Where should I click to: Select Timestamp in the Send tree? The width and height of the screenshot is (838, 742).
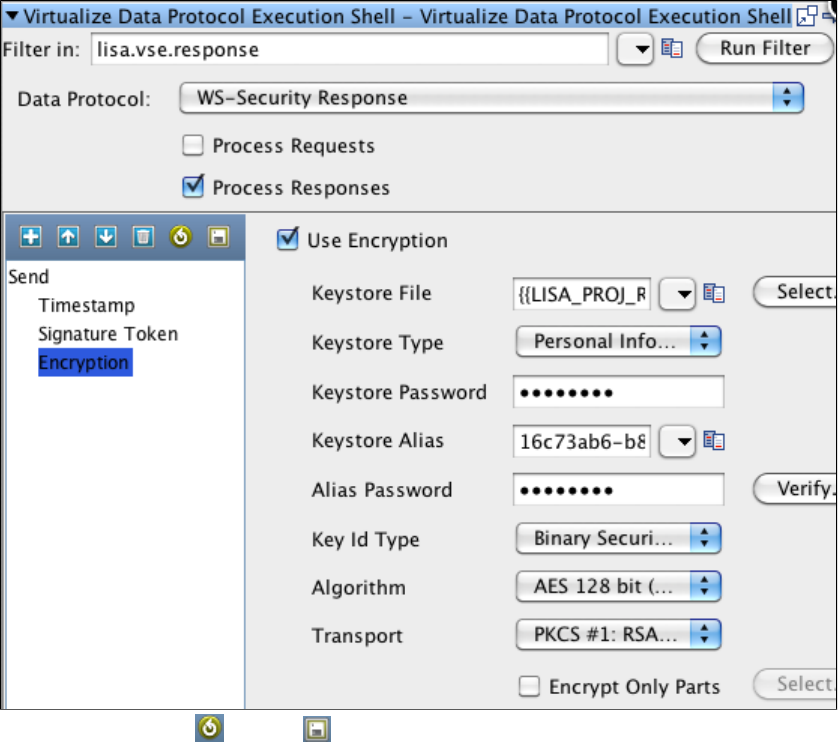86,306
